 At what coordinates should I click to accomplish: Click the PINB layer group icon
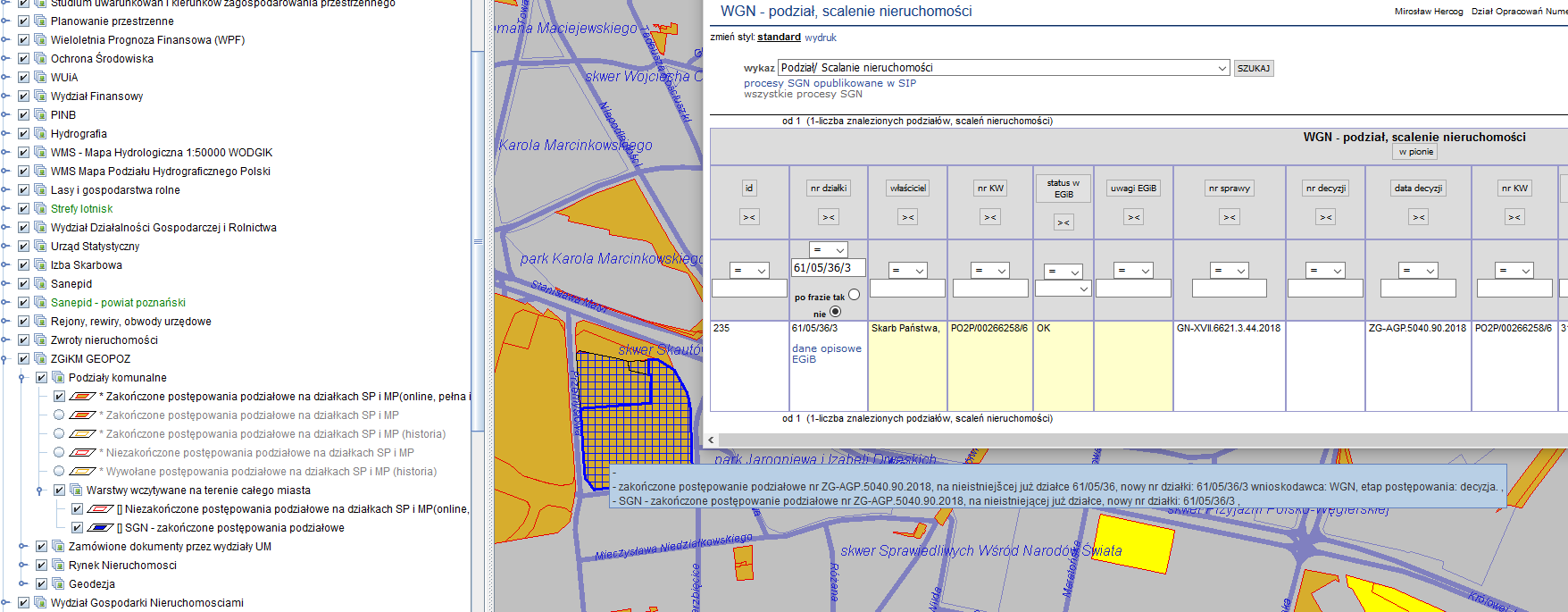[40, 115]
